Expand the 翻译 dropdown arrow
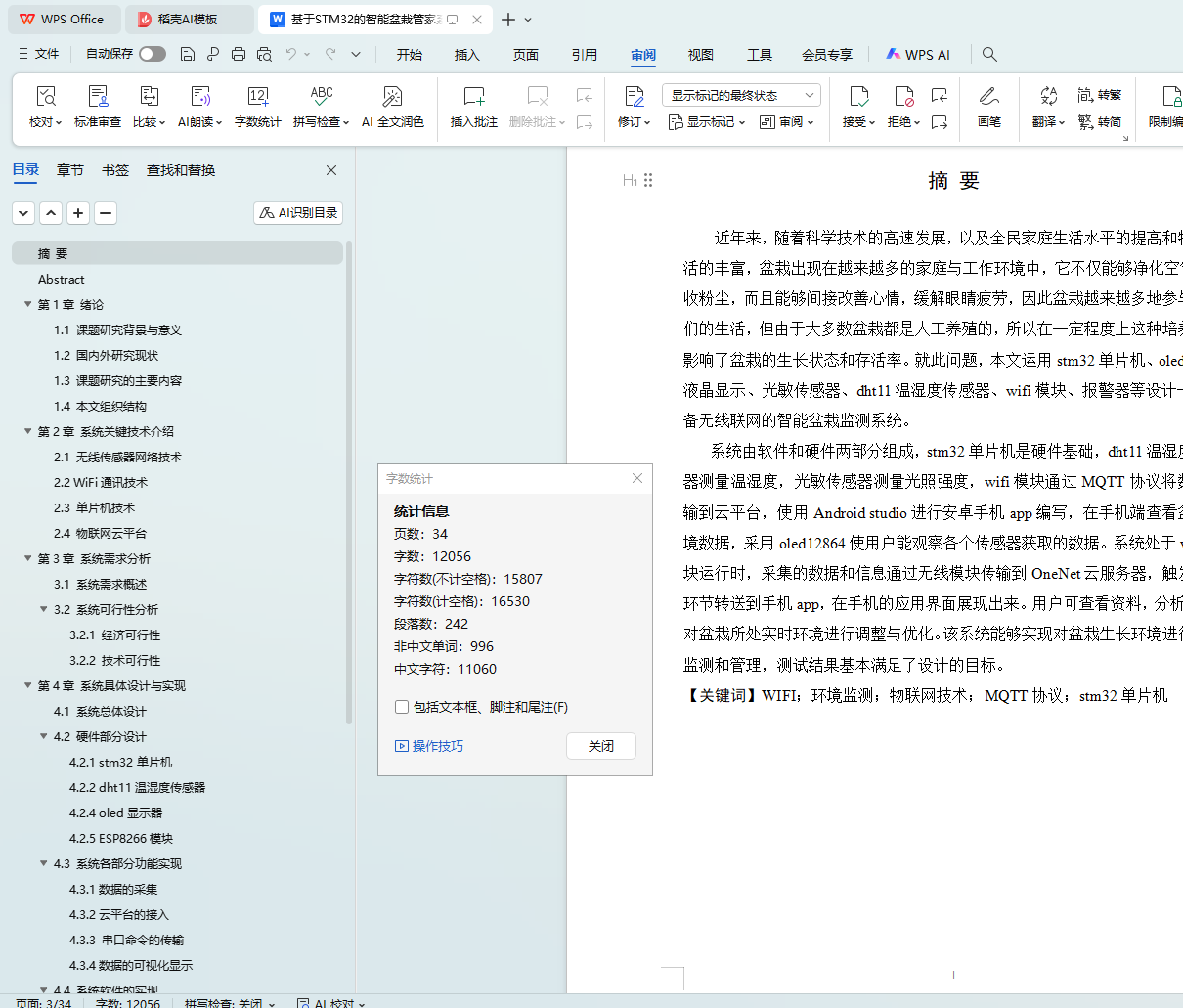This screenshot has width=1183, height=1008. (x=1062, y=123)
